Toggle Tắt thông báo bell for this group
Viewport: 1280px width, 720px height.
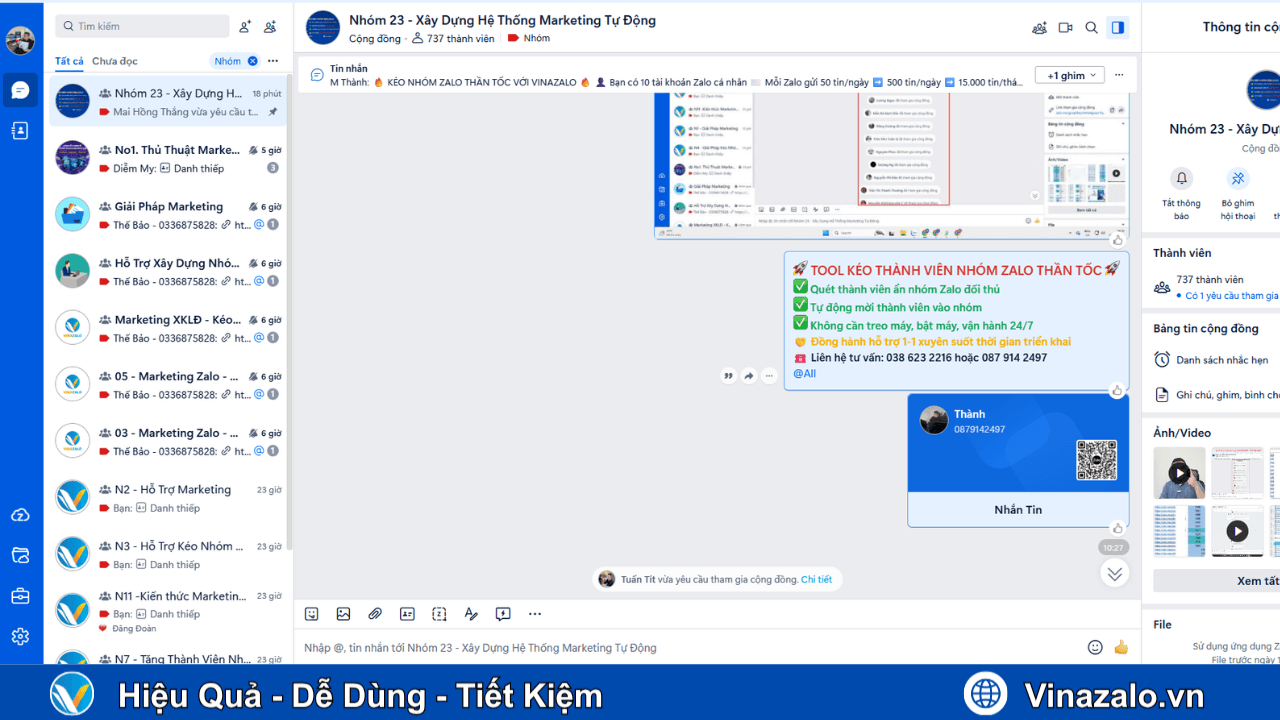1182,179
